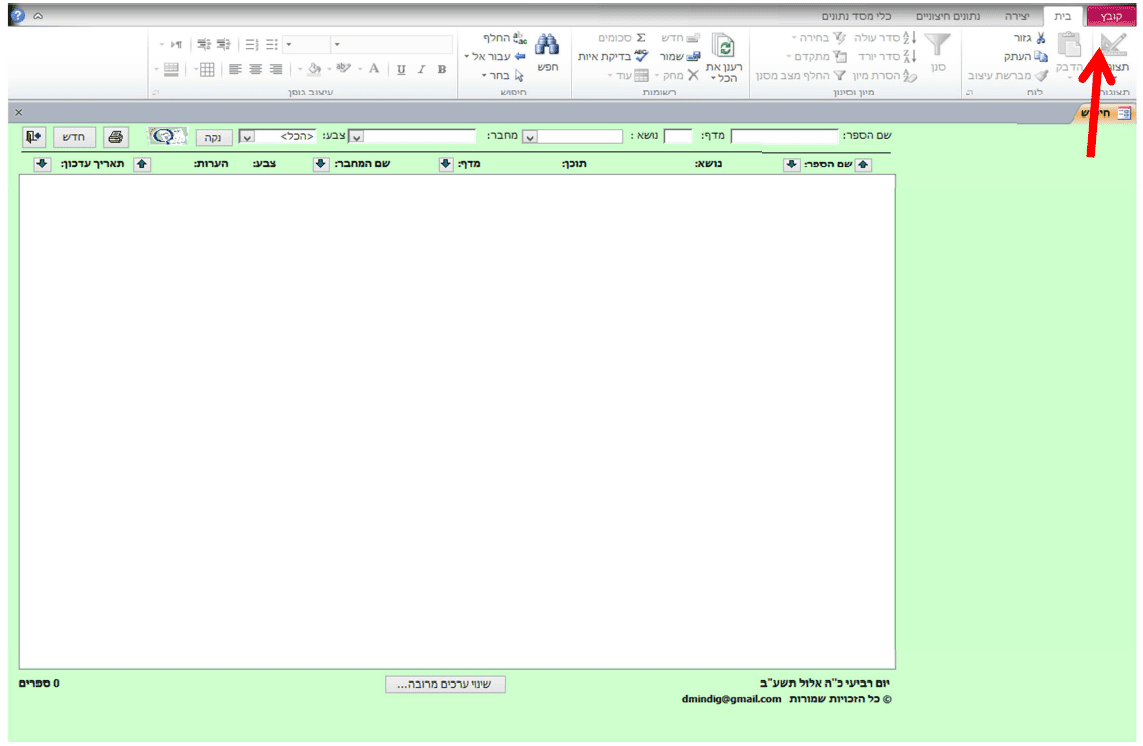Click the multiple values change (שינוי ערכים מרובה) button
The width and height of the screenshot is (1143, 746).
445,684
